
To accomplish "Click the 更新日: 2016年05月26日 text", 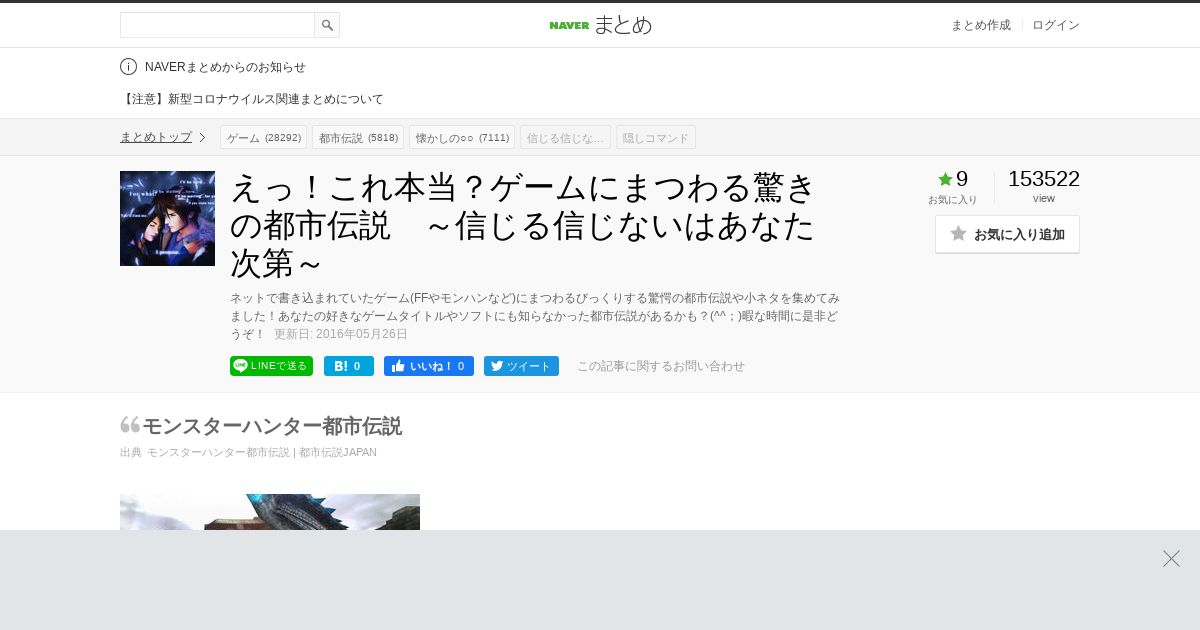I will pyautogui.click(x=341, y=334).
